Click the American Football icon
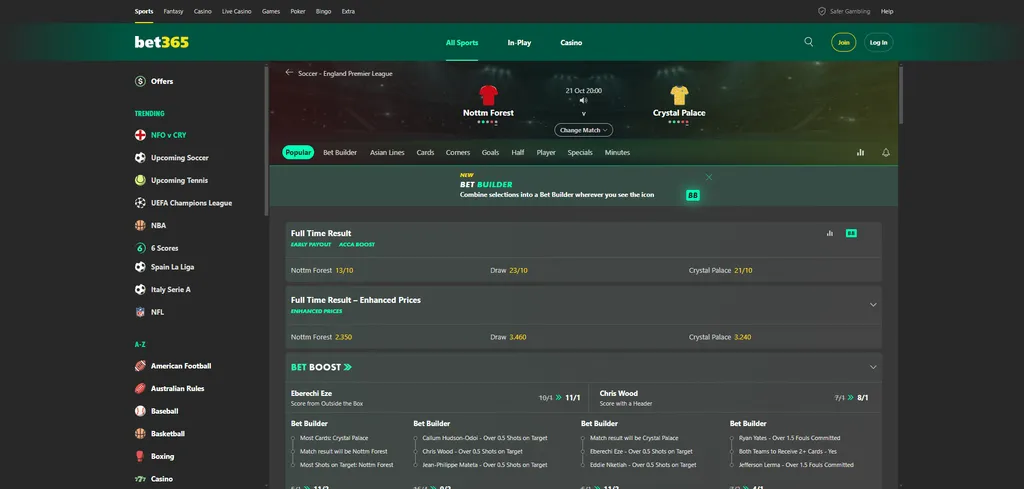 140,366
